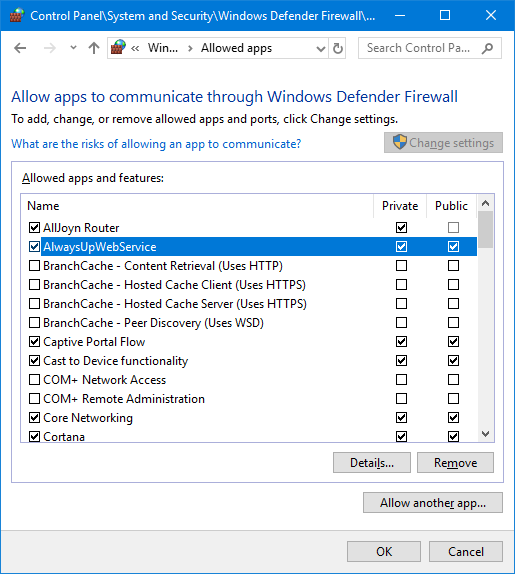Viewport: 515px width, 574px height.
Task: Enable COM+ Network Access Private checkbox
Action: (x=401, y=380)
